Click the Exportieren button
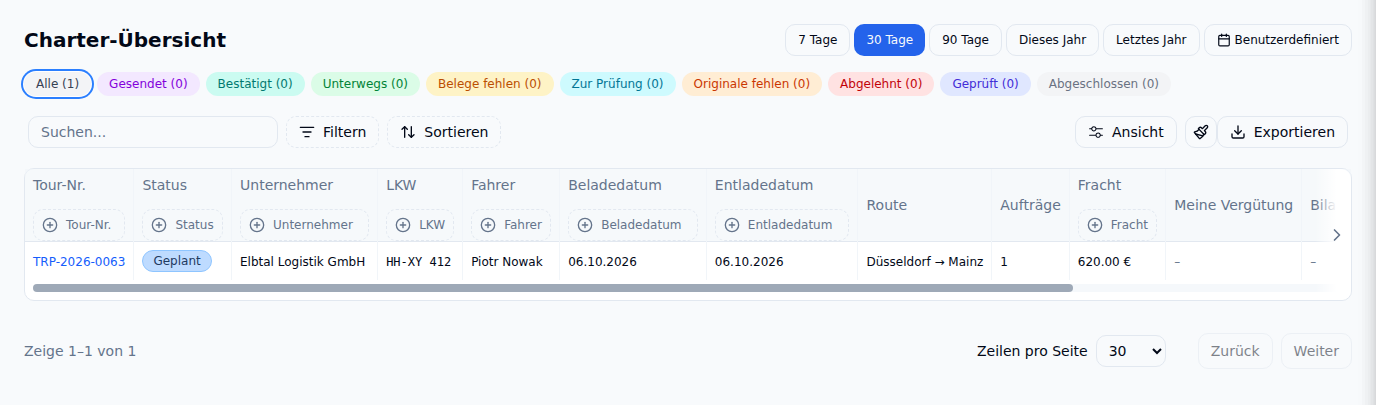The image size is (1376, 405). pyautogui.click(x=1282, y=132)
